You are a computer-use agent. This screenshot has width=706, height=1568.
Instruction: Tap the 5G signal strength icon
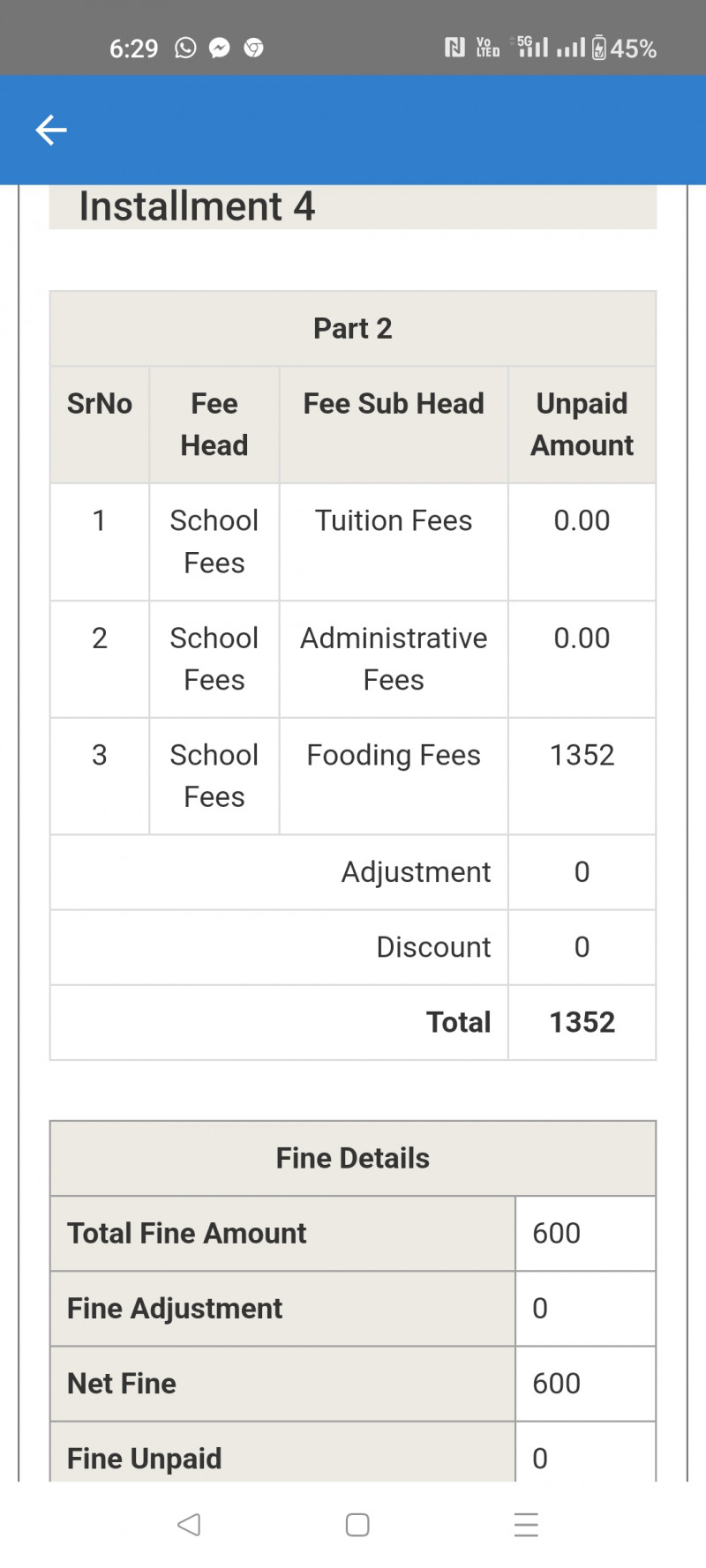point(532,47)
